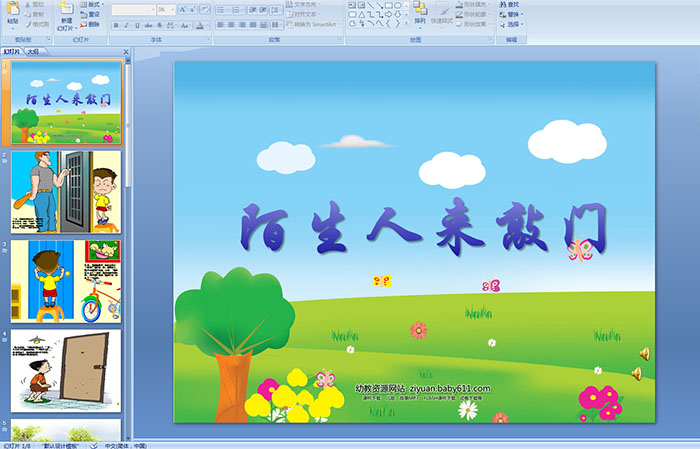700x449 pixels.
Task: Open Shape Outline (形状轮廓) color menu
Action: (x=473, y=14)
